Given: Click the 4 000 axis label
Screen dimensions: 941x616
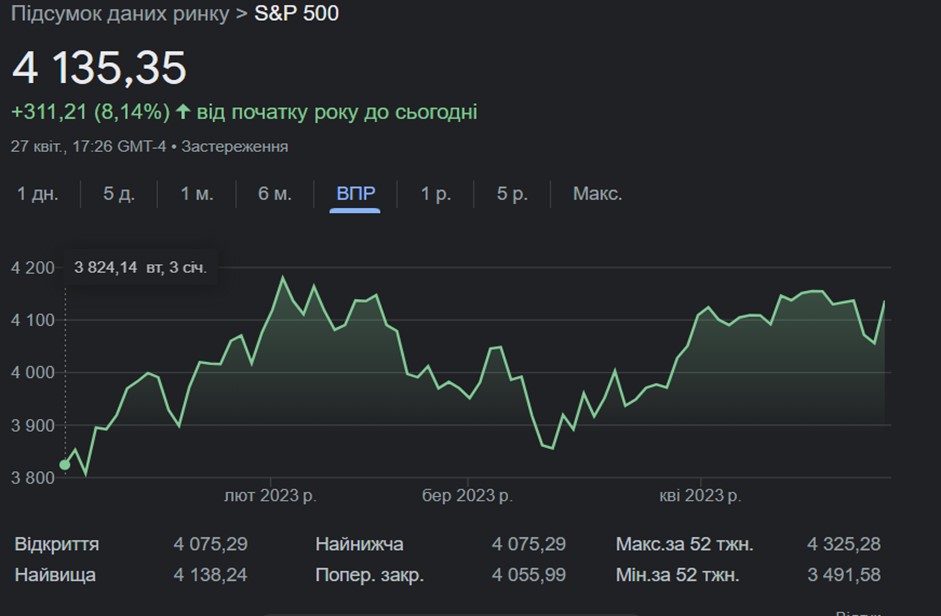Looking at the screenshot, I should pos(32,373).
